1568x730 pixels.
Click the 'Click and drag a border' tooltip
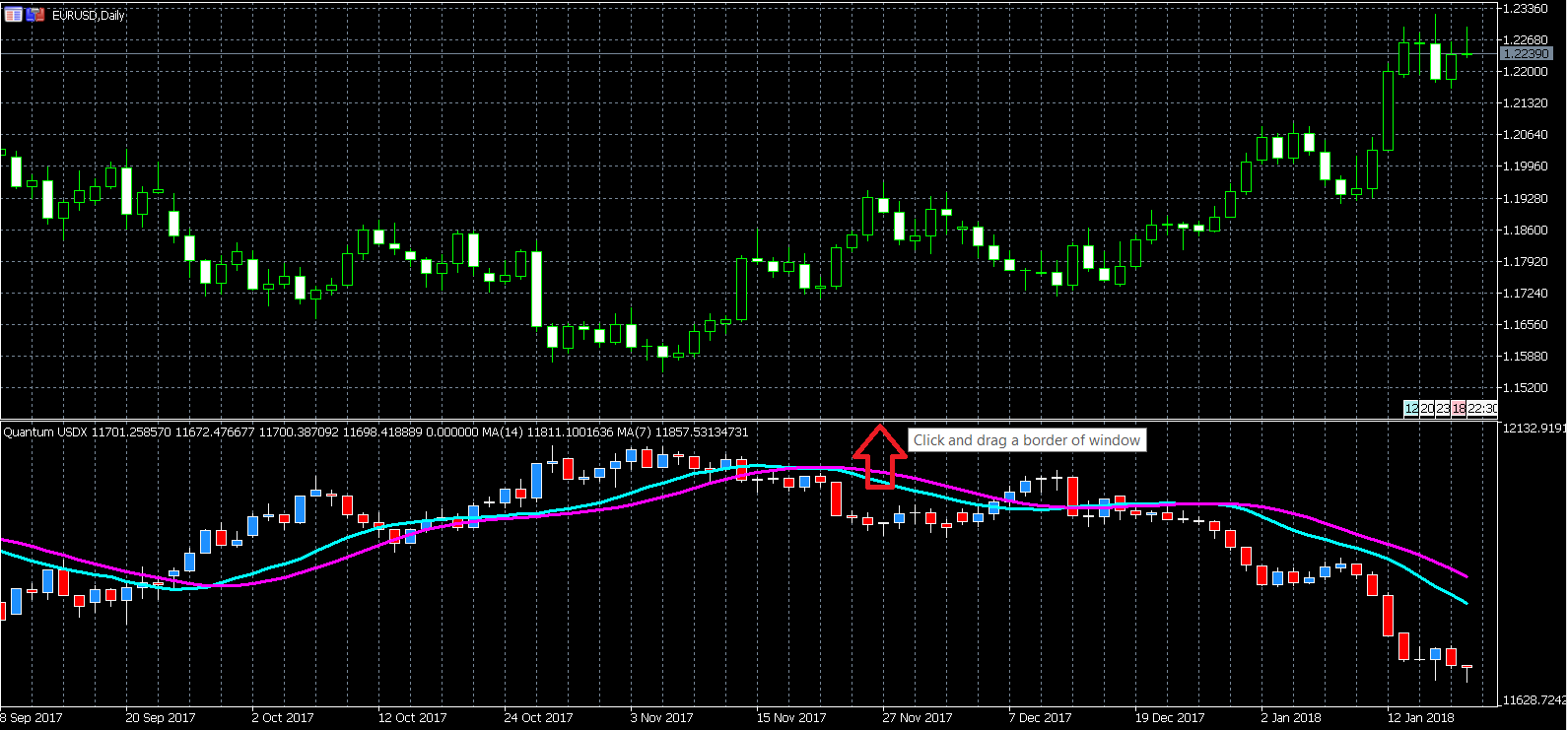coord(1027,440)
